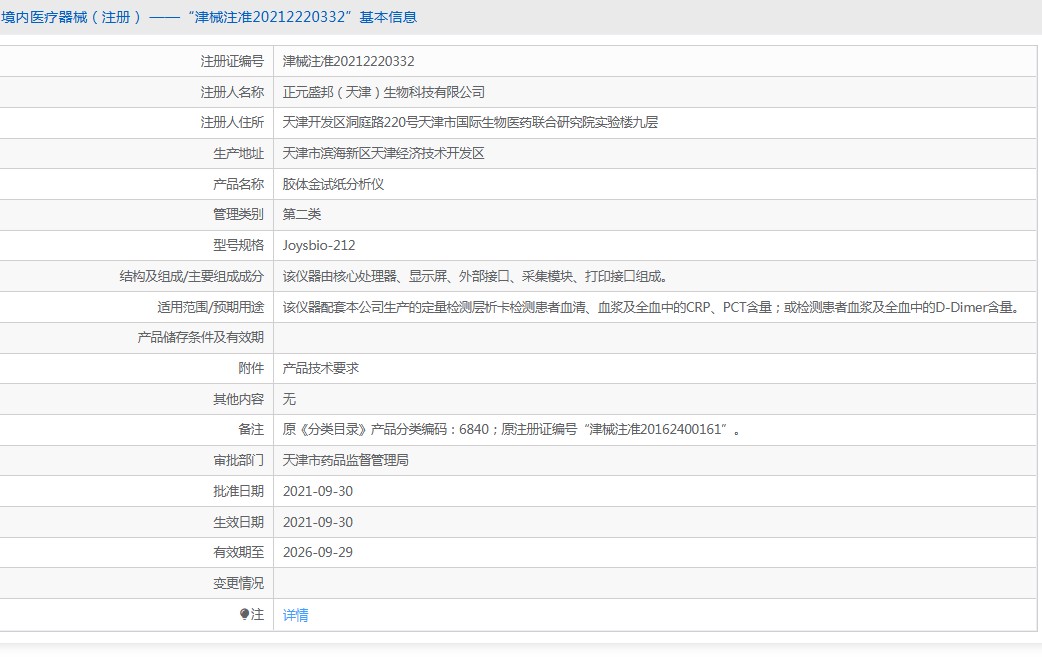Screen dimensions: 1042x657
Task: Click production address 天津市滨海新区天津经济技术开发区
Action: point(383,153)
